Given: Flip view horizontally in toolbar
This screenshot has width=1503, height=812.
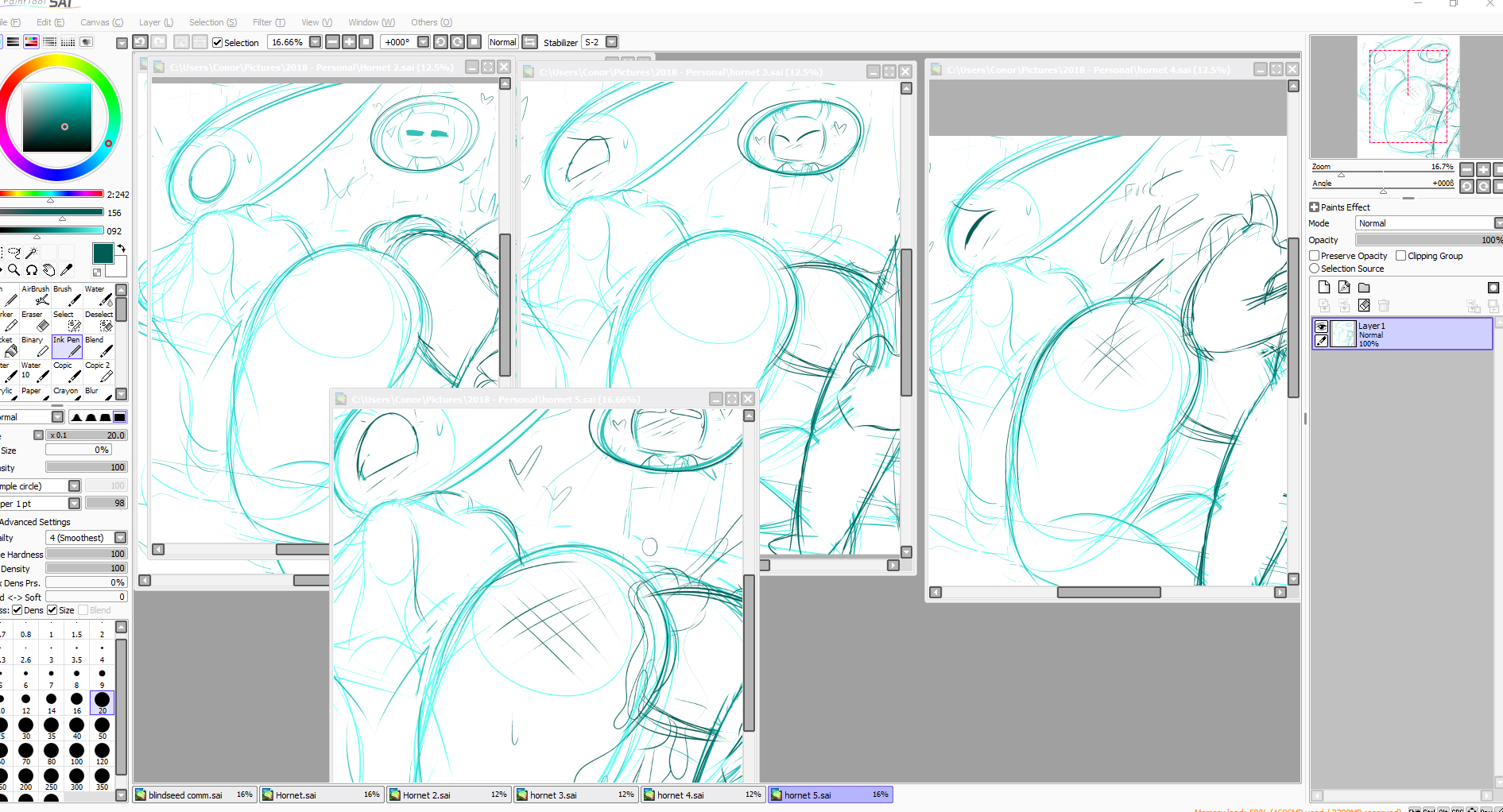Looking at the screenshot, I should tap(530, 42).
